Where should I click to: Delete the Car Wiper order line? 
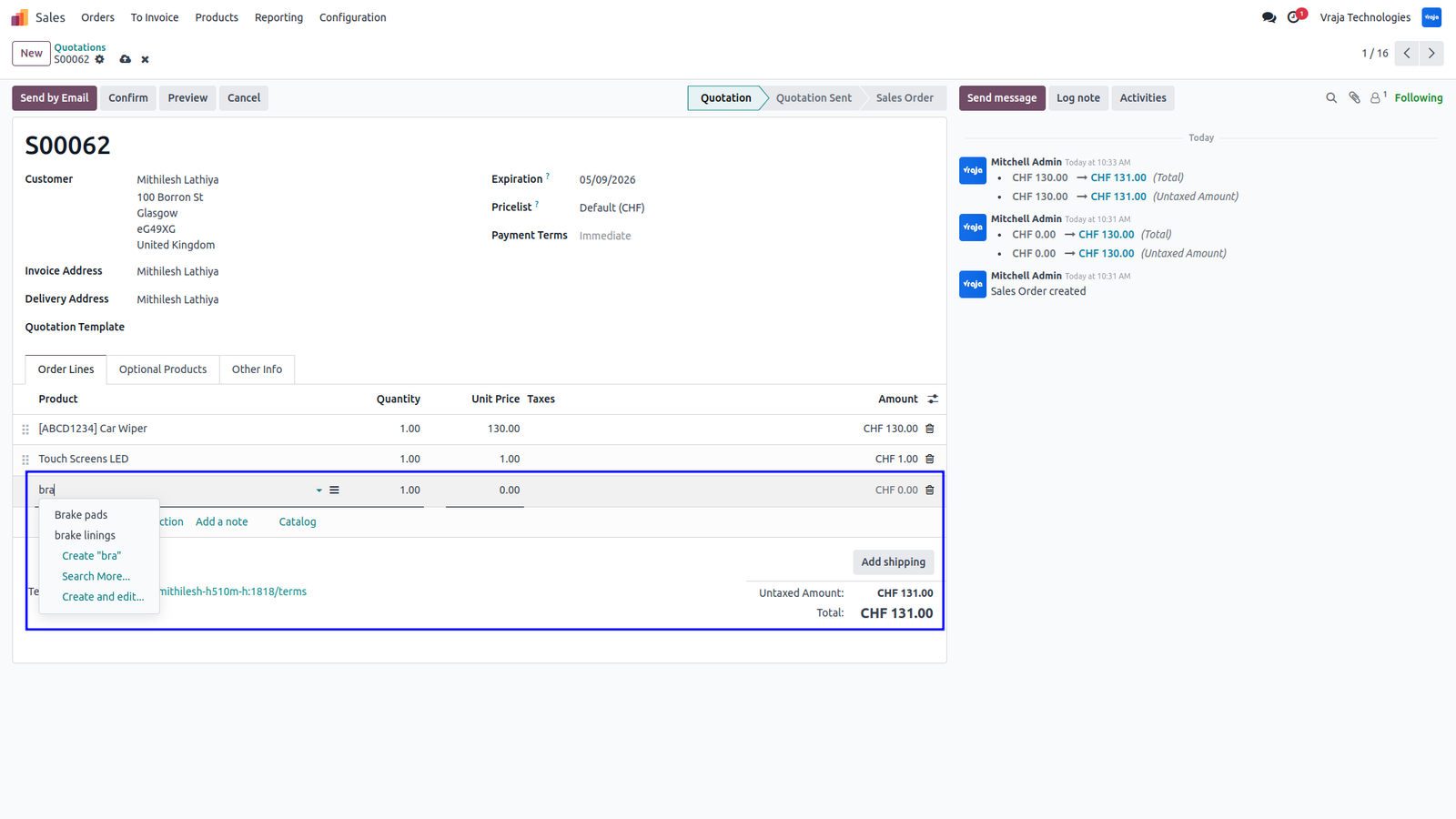pos(930,429)
